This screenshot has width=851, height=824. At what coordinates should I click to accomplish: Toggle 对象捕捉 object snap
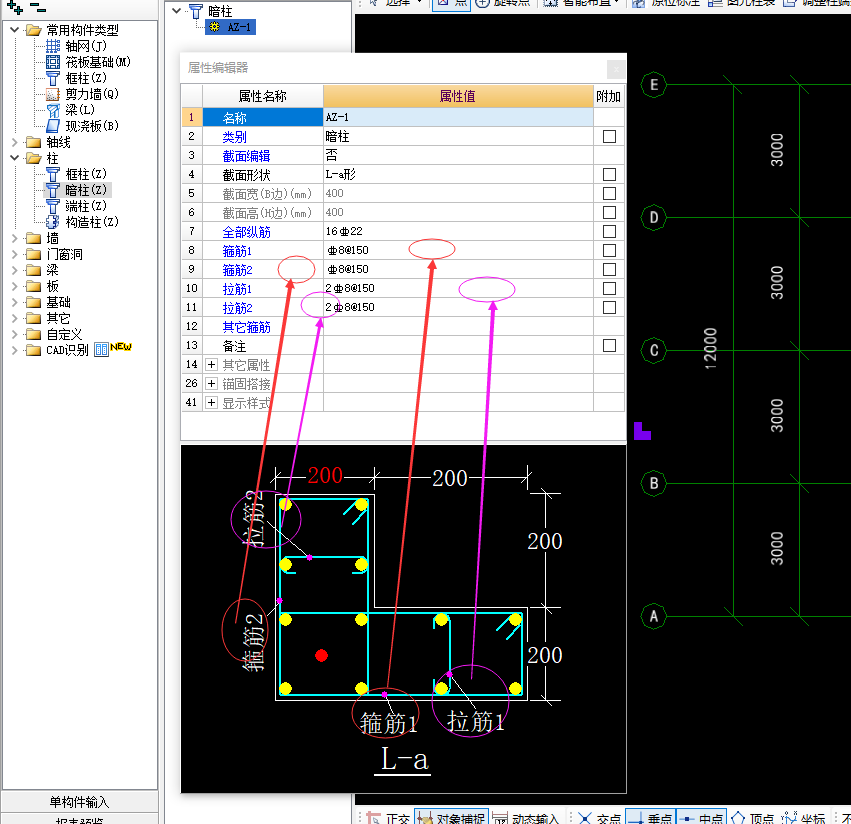pos(451,817)
